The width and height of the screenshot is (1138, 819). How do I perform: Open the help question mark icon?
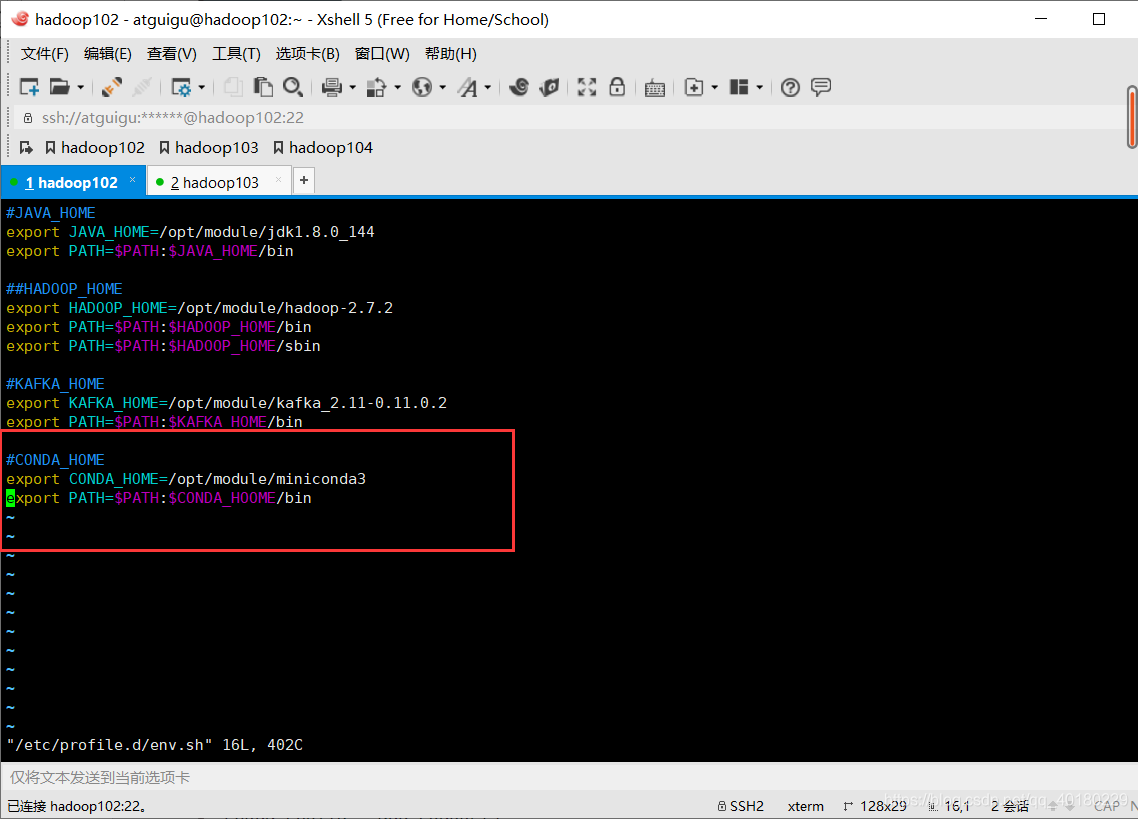pos(790,87)
